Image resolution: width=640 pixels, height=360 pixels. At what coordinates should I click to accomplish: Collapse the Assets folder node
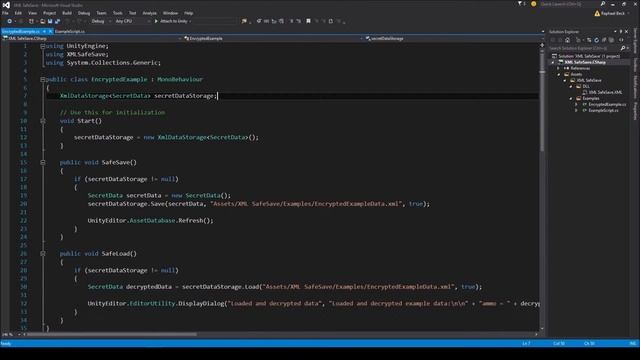(x=559, y=74)
